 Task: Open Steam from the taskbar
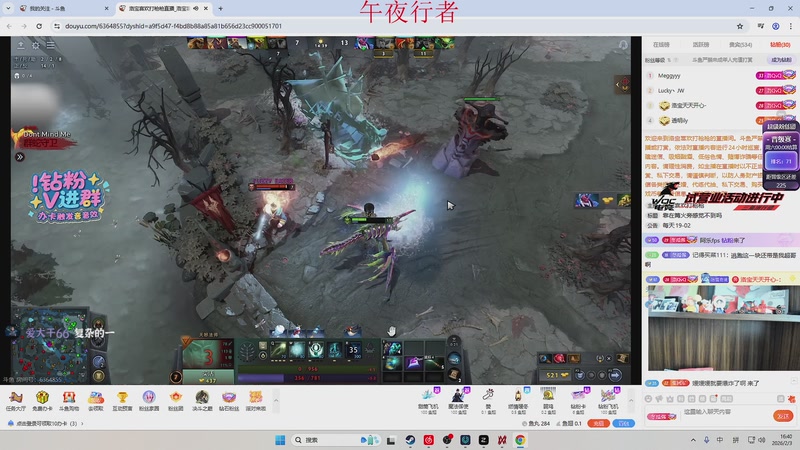click(x=410, y=440)
